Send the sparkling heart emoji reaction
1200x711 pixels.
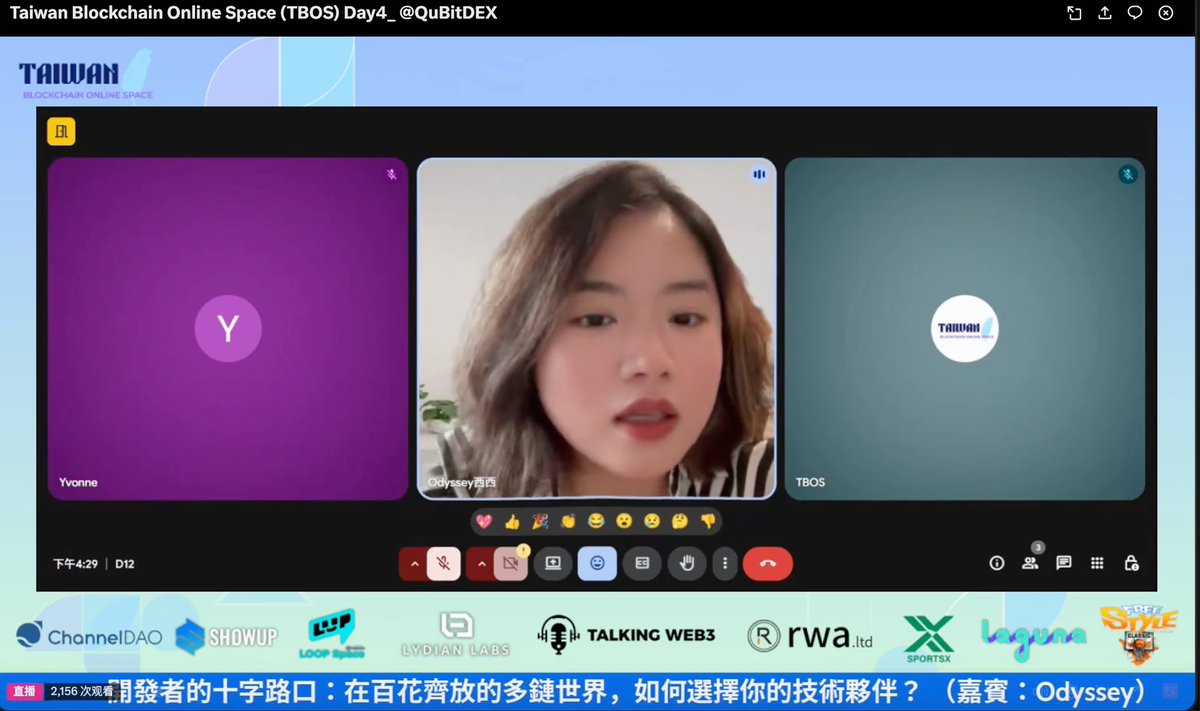click(x=484, y=521)
